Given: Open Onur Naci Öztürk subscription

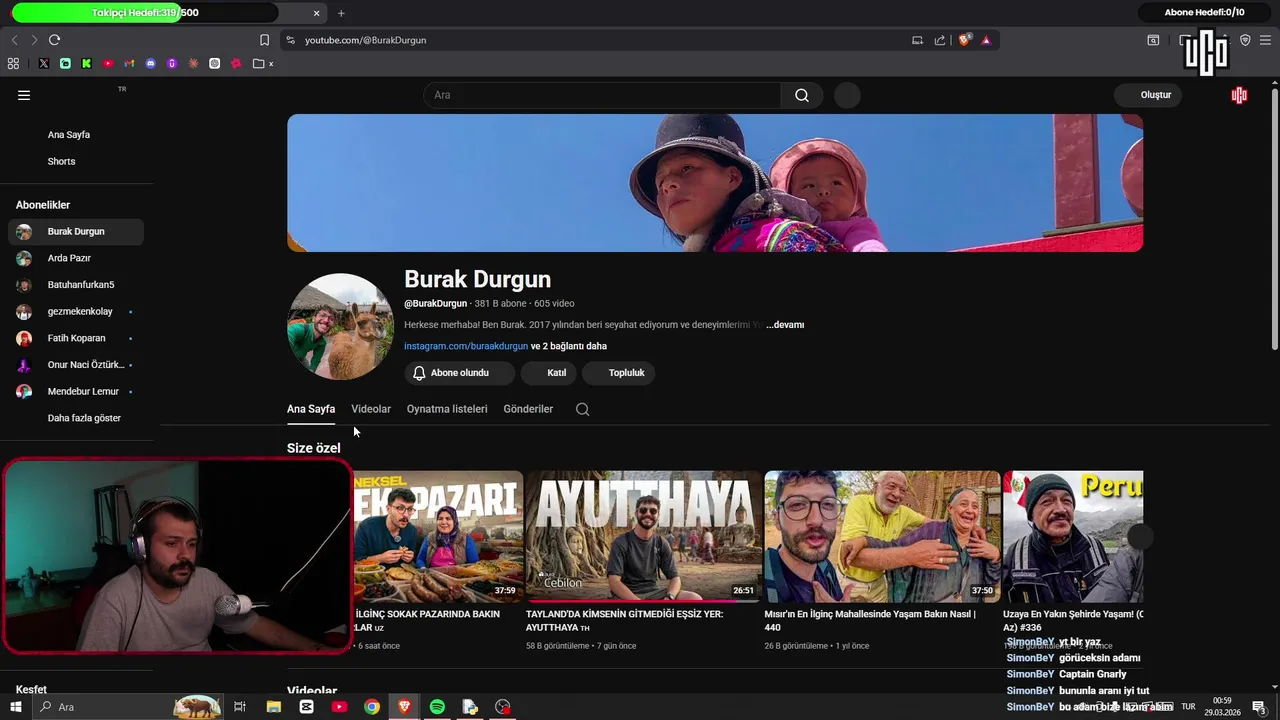Looking at the screenshot, I should point(76,365).
